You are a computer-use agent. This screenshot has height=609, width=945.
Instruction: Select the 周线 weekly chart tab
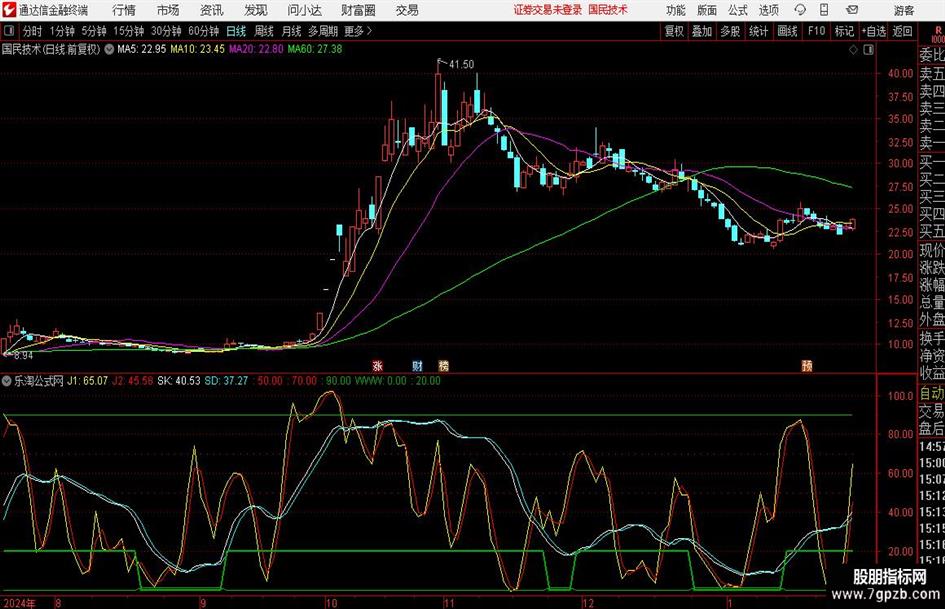(264, 31)
